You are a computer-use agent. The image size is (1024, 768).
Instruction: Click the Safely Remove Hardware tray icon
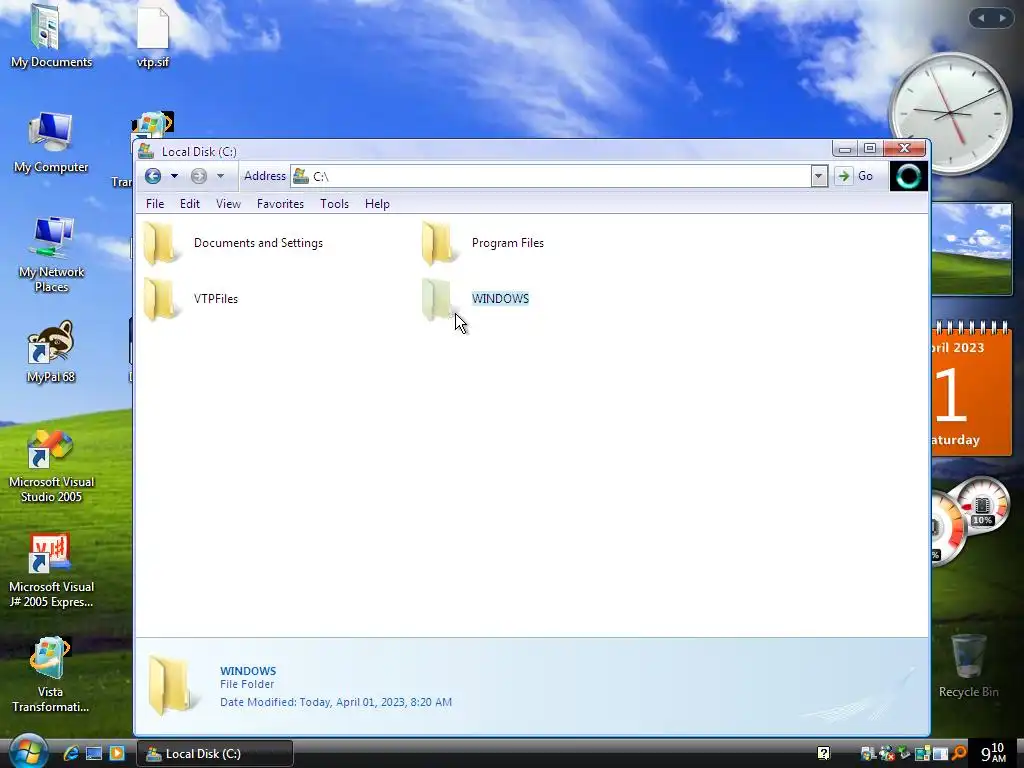click(x=903, y=752)
